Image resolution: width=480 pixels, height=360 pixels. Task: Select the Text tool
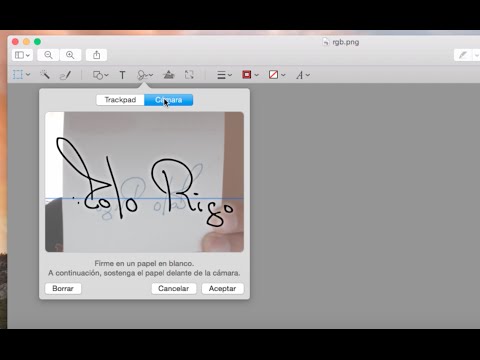pos(122,75)
